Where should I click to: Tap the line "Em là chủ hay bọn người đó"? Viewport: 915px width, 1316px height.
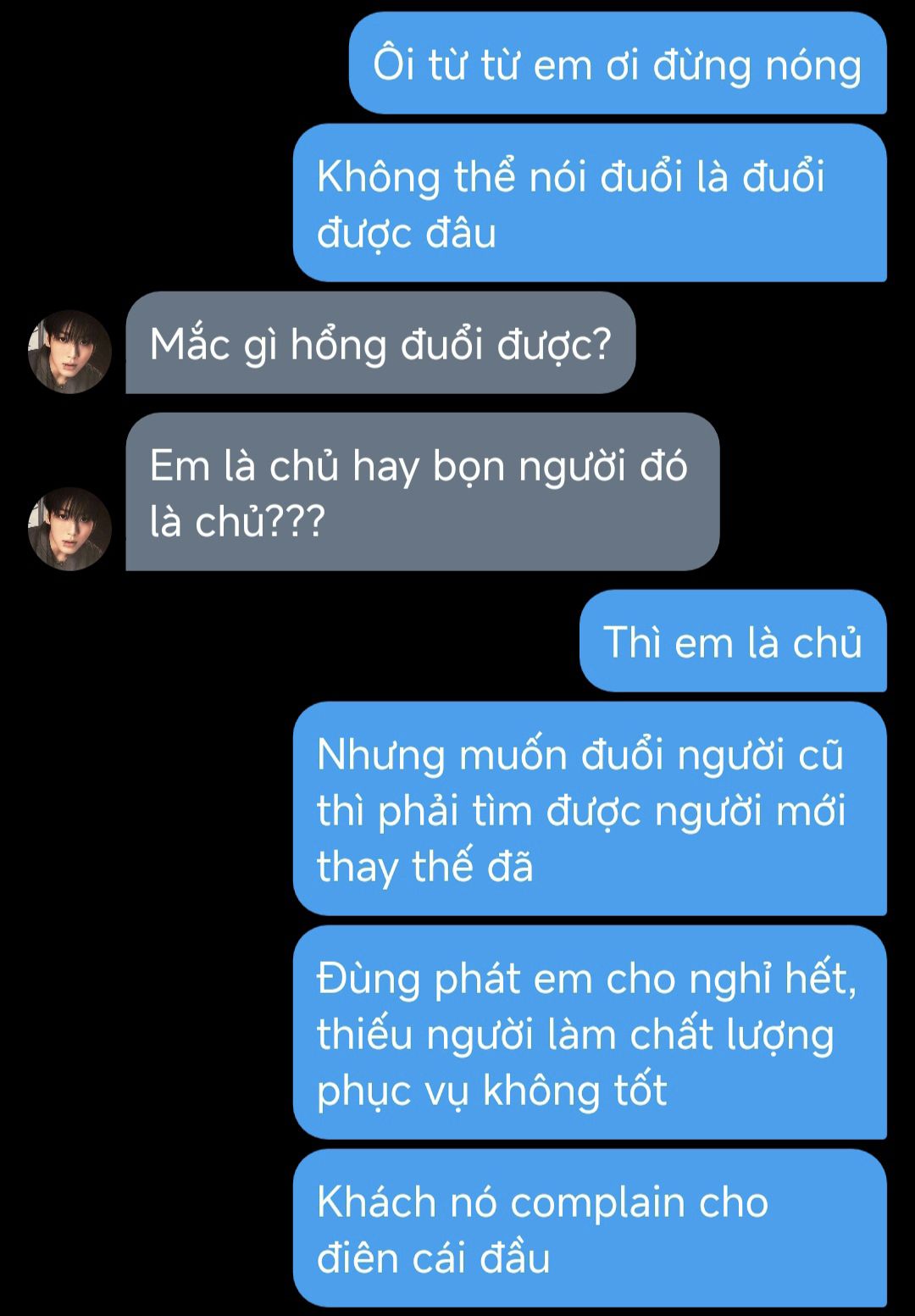419,466
